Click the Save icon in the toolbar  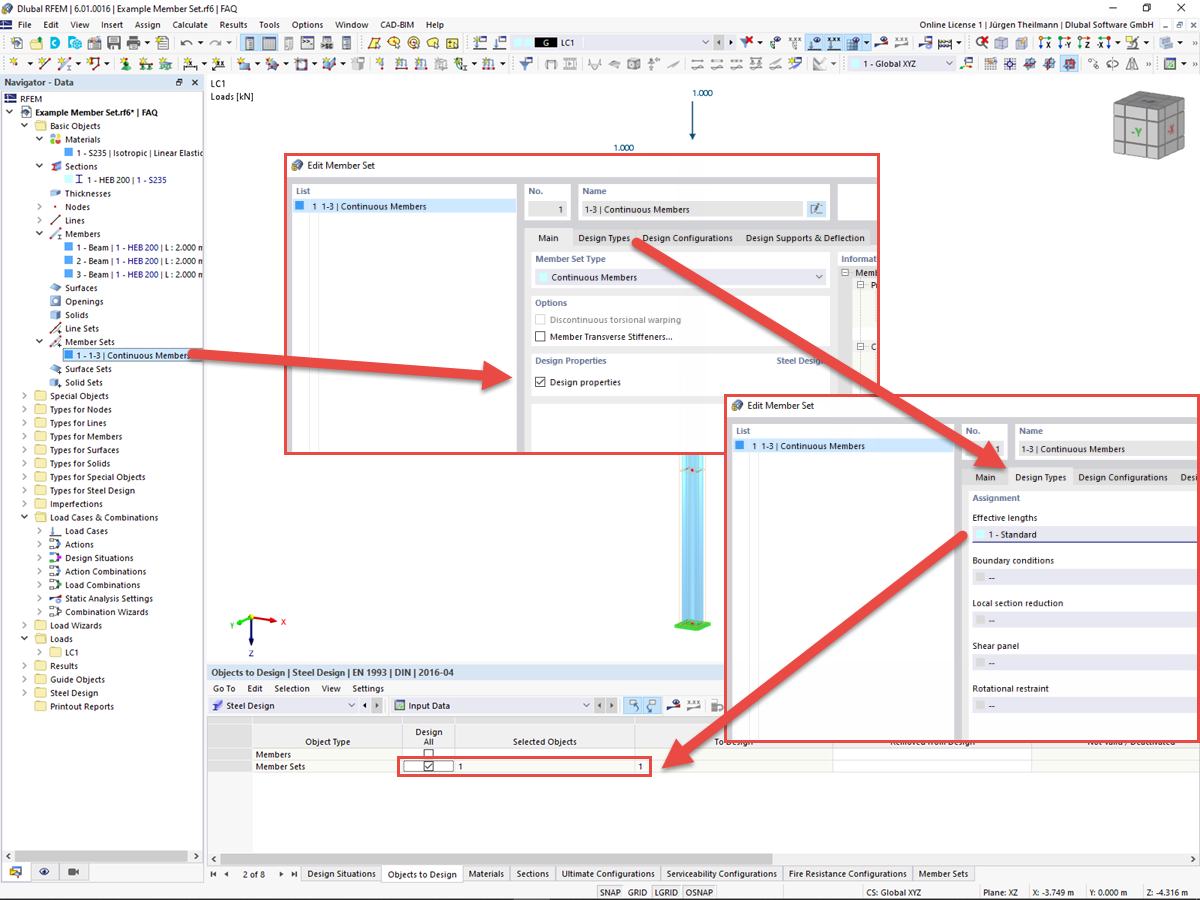[113, 43]
